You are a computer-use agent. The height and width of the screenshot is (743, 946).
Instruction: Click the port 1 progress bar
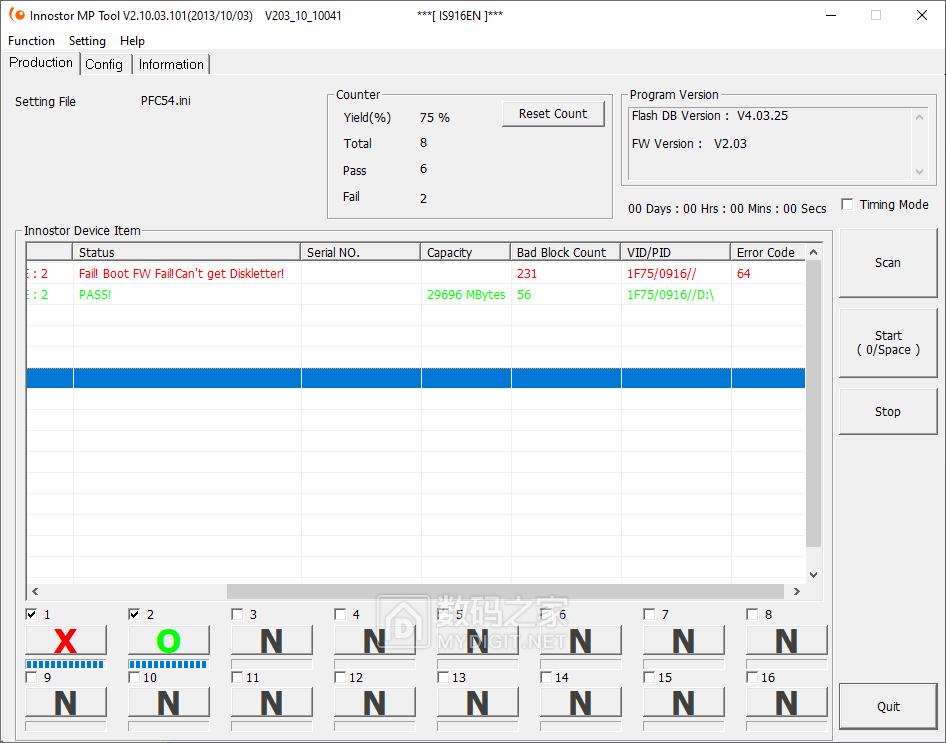point(66,664)
